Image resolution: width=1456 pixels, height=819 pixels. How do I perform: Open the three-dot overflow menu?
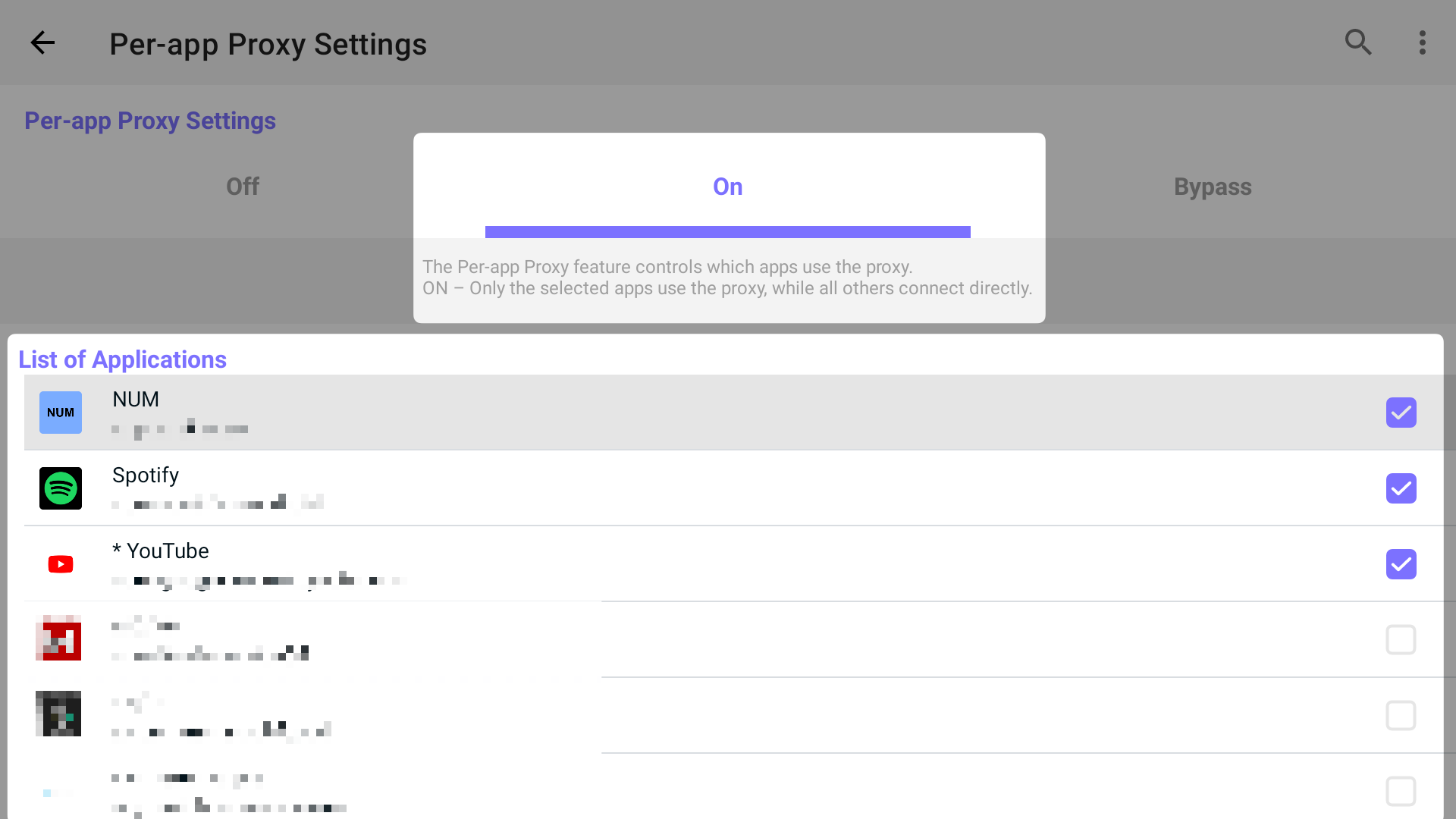pos(1423,42)
